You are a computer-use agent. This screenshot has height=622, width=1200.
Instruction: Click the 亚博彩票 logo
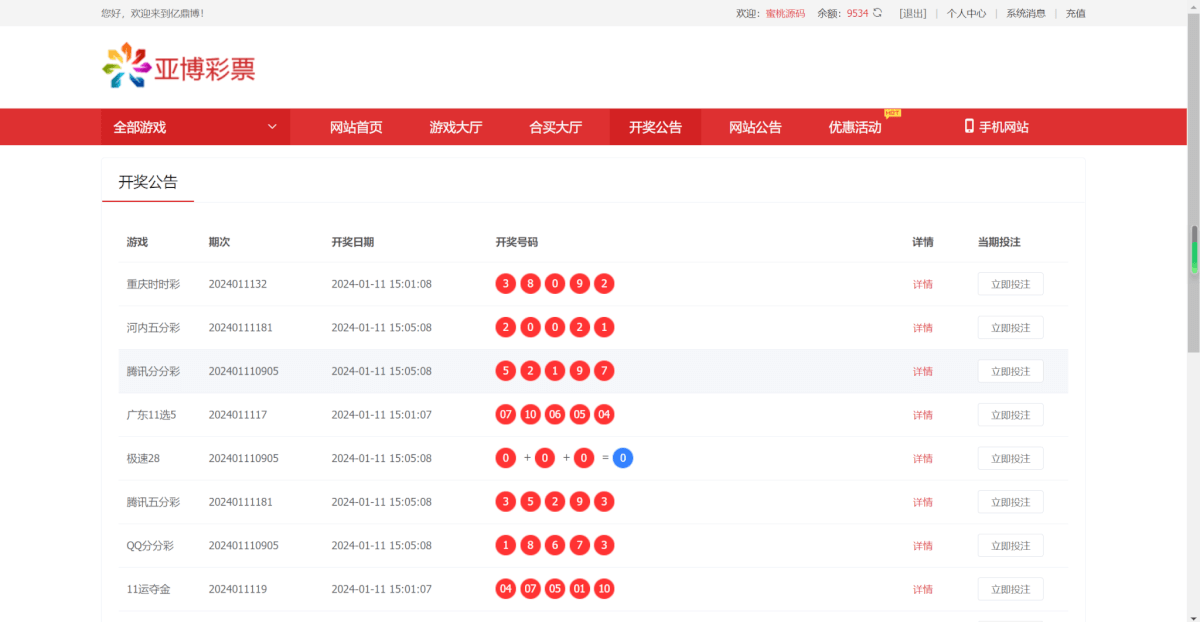click(179, 67)
